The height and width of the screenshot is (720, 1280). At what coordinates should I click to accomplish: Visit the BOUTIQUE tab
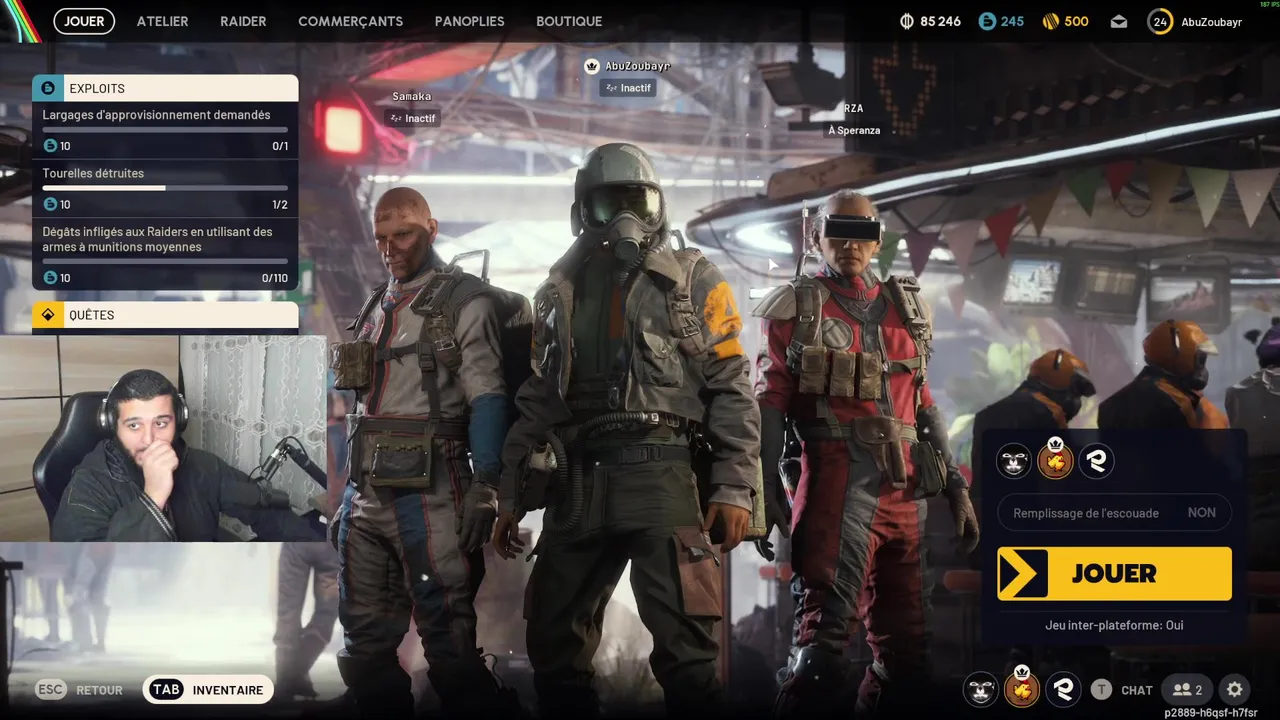pos(569,21)
